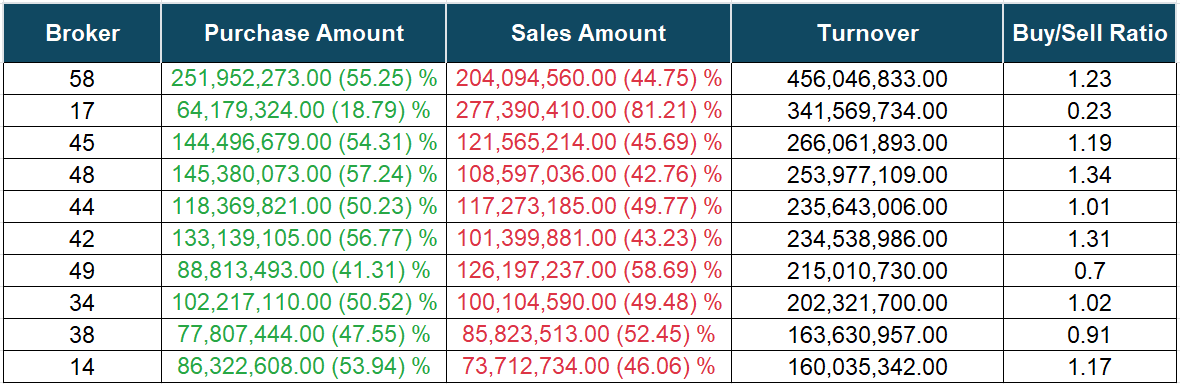Select turnover 456,046,833.00 cell
Screen dimensions: 1180x384
tap(867, 78)
